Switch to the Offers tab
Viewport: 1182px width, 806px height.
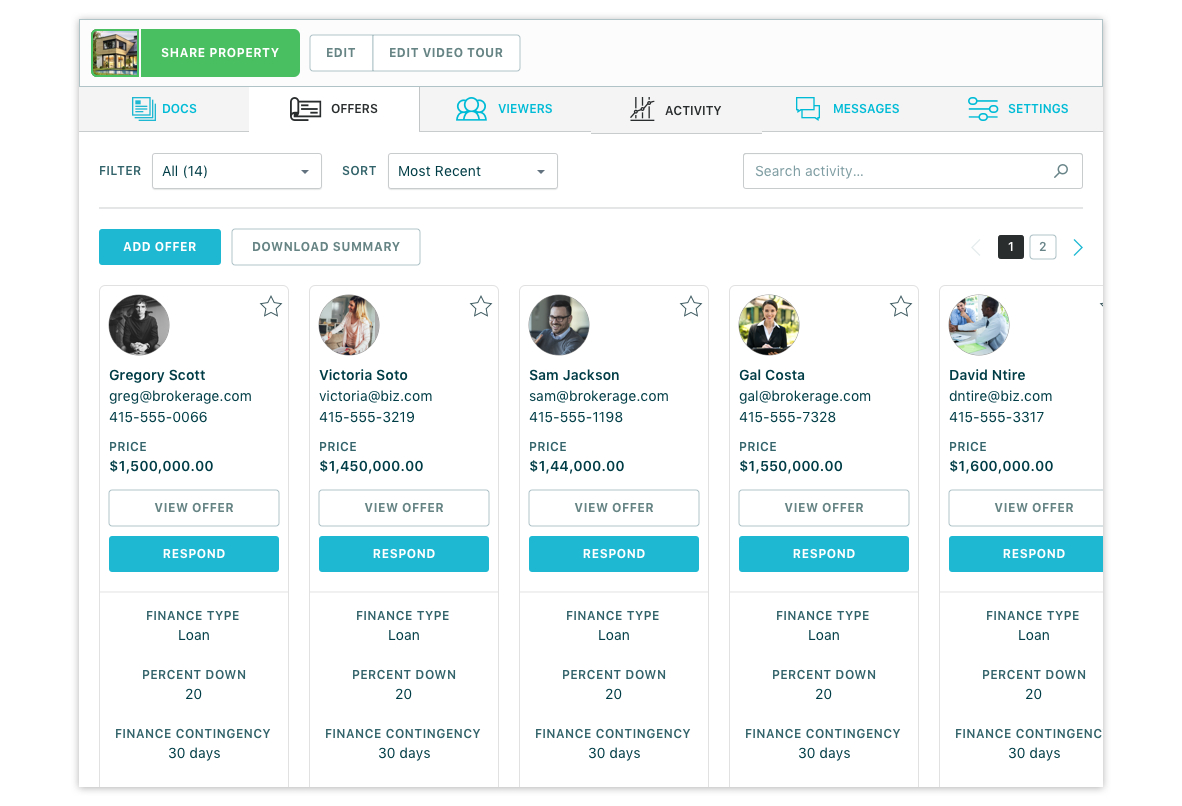point(334,109)
